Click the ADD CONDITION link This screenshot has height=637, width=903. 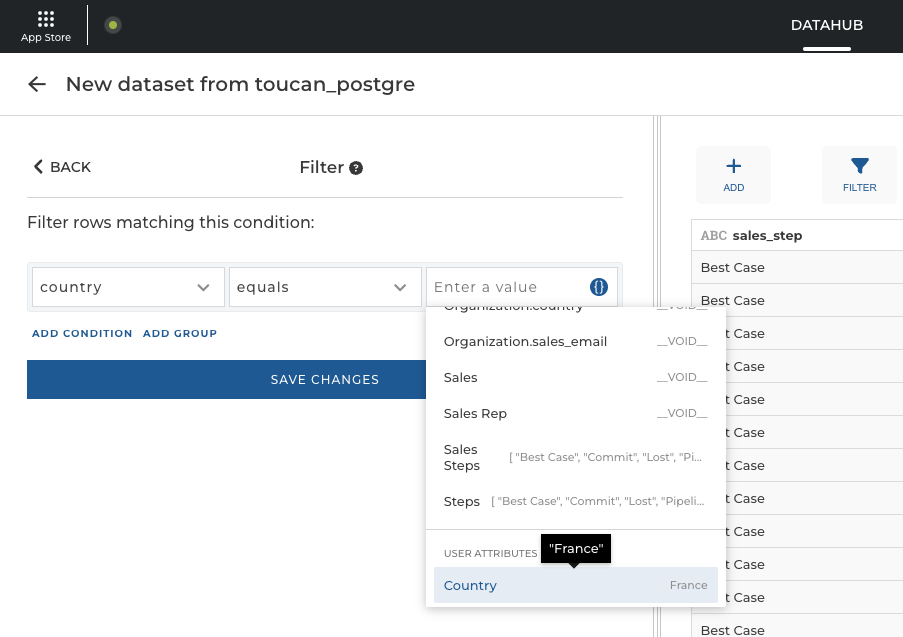click(82, 333)
